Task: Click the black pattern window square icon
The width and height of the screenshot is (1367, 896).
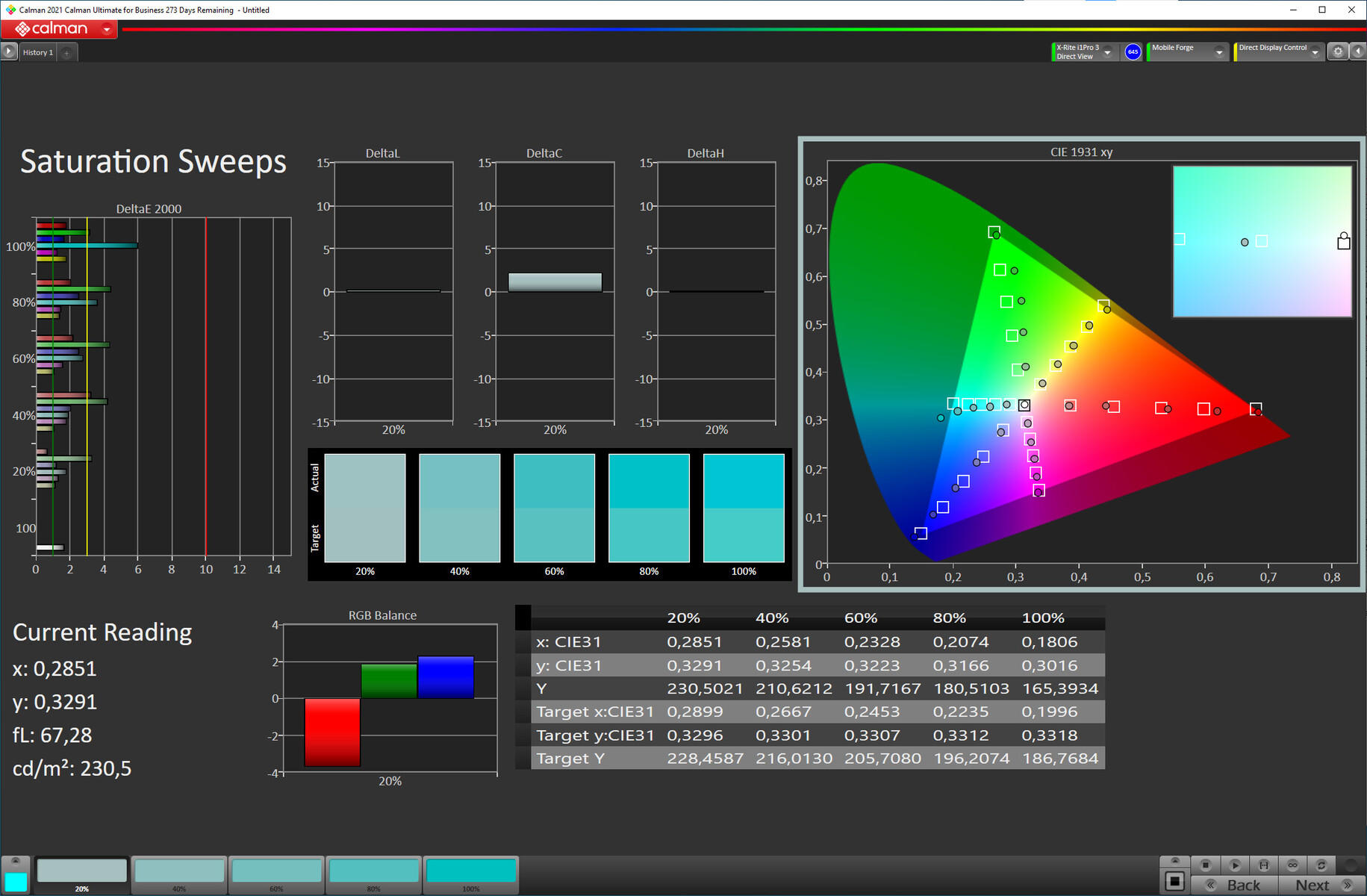Action: coord(1174,881)
